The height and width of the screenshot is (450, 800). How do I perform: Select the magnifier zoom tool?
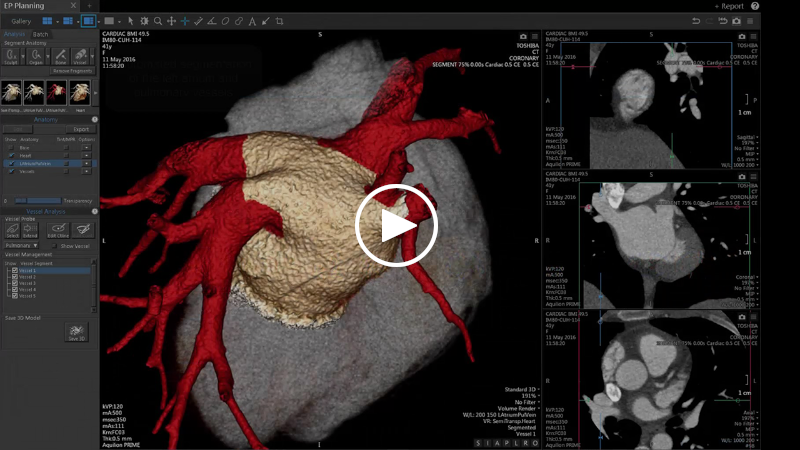pos(158,21)
